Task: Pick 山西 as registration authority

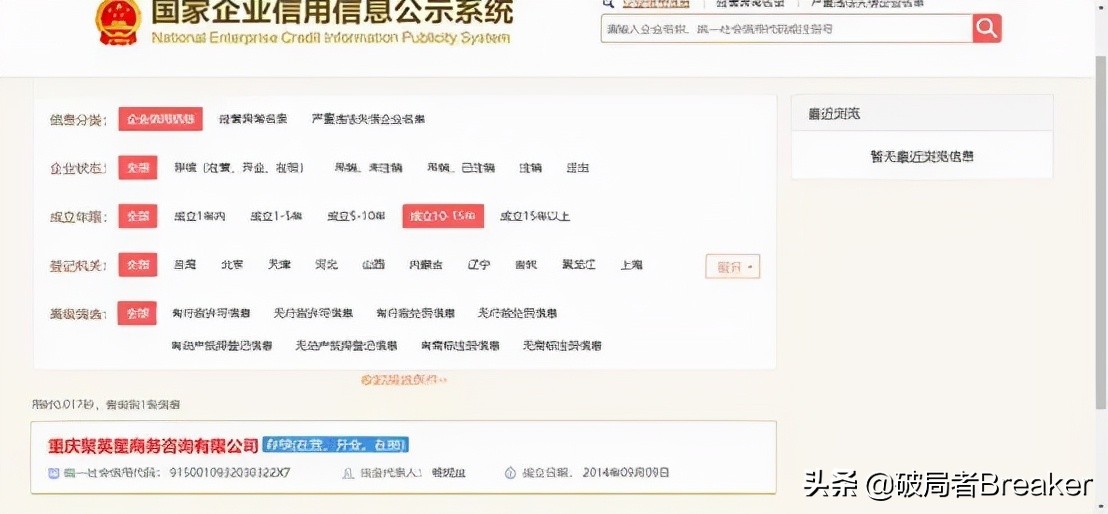Action: pos(374,265)
